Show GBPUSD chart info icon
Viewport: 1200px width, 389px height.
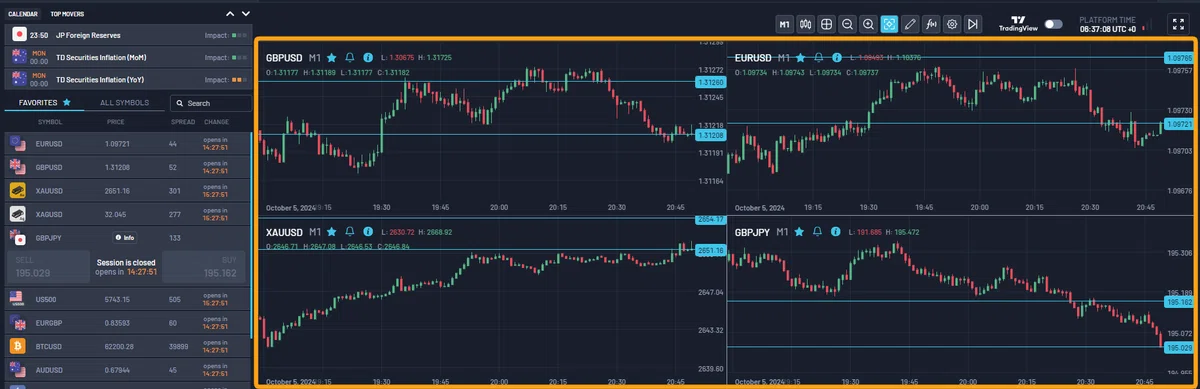tap(368, 58)
